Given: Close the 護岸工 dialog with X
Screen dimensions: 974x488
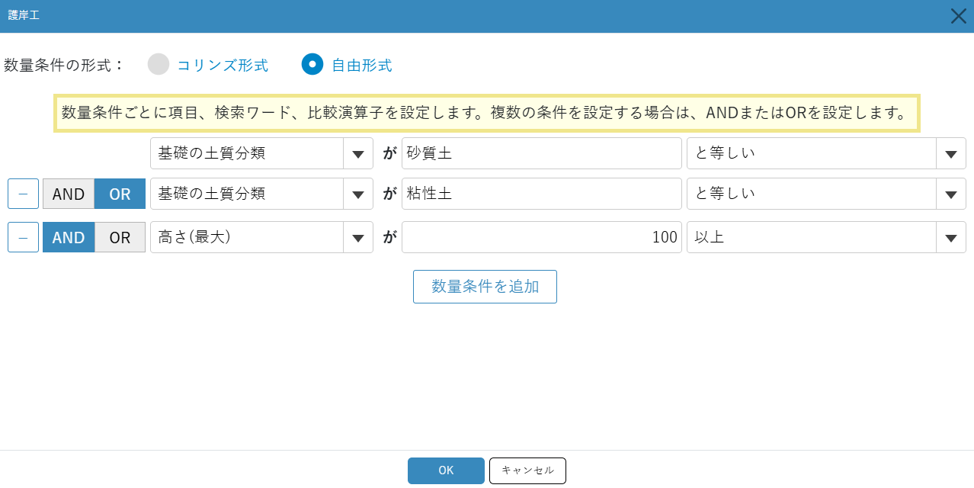Looking at the screenshot, I should point(957,16).
